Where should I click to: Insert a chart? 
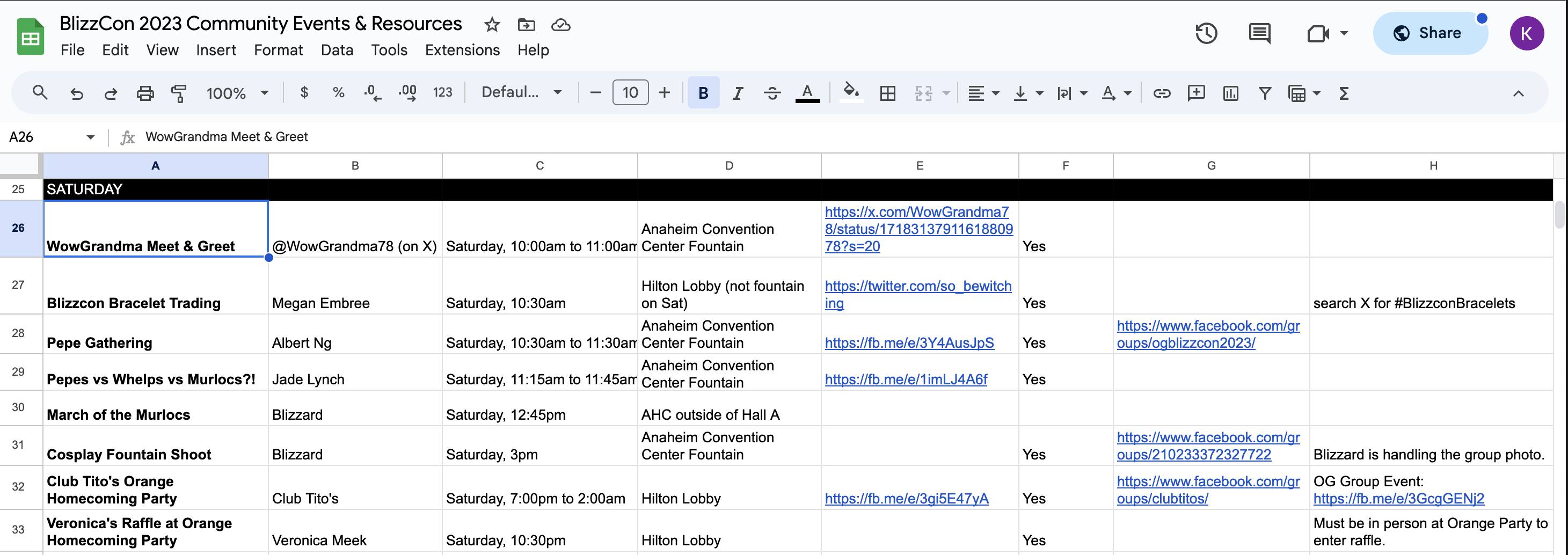(x=1231, y=93)
